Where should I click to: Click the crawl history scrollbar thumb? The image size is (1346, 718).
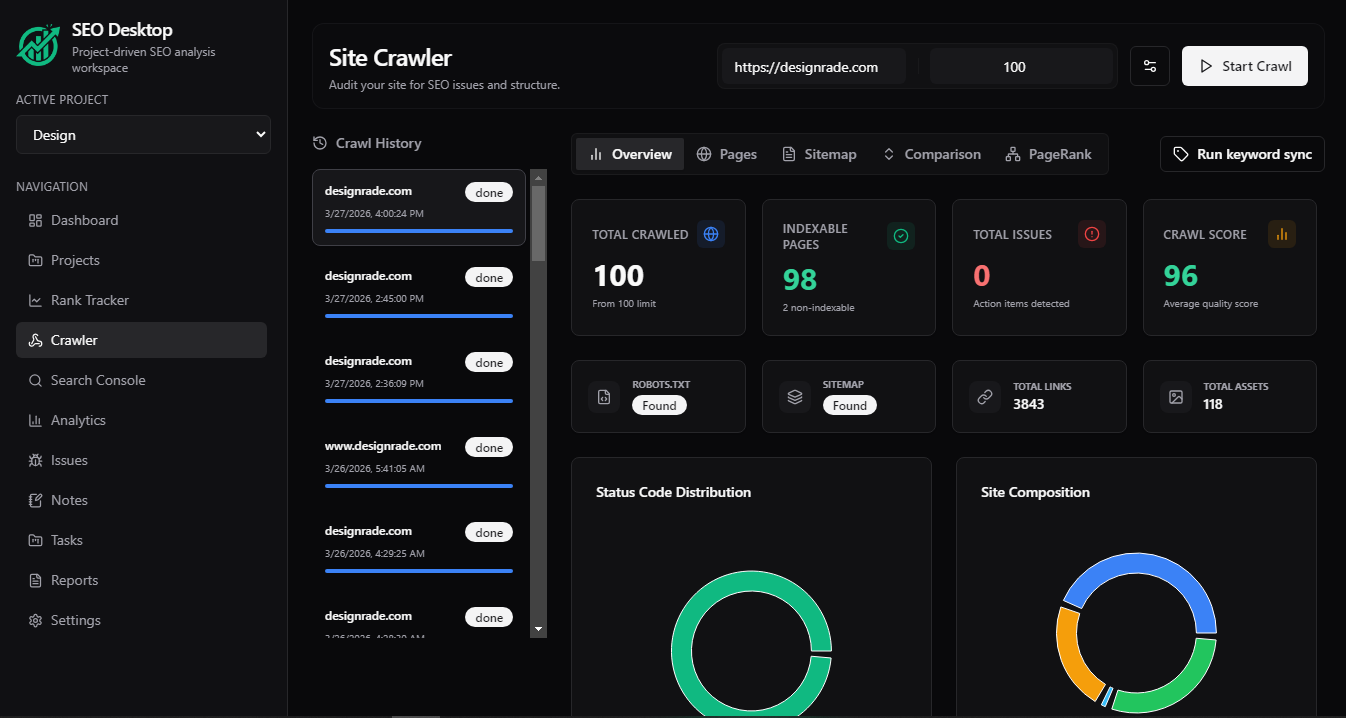pos(539,223)
